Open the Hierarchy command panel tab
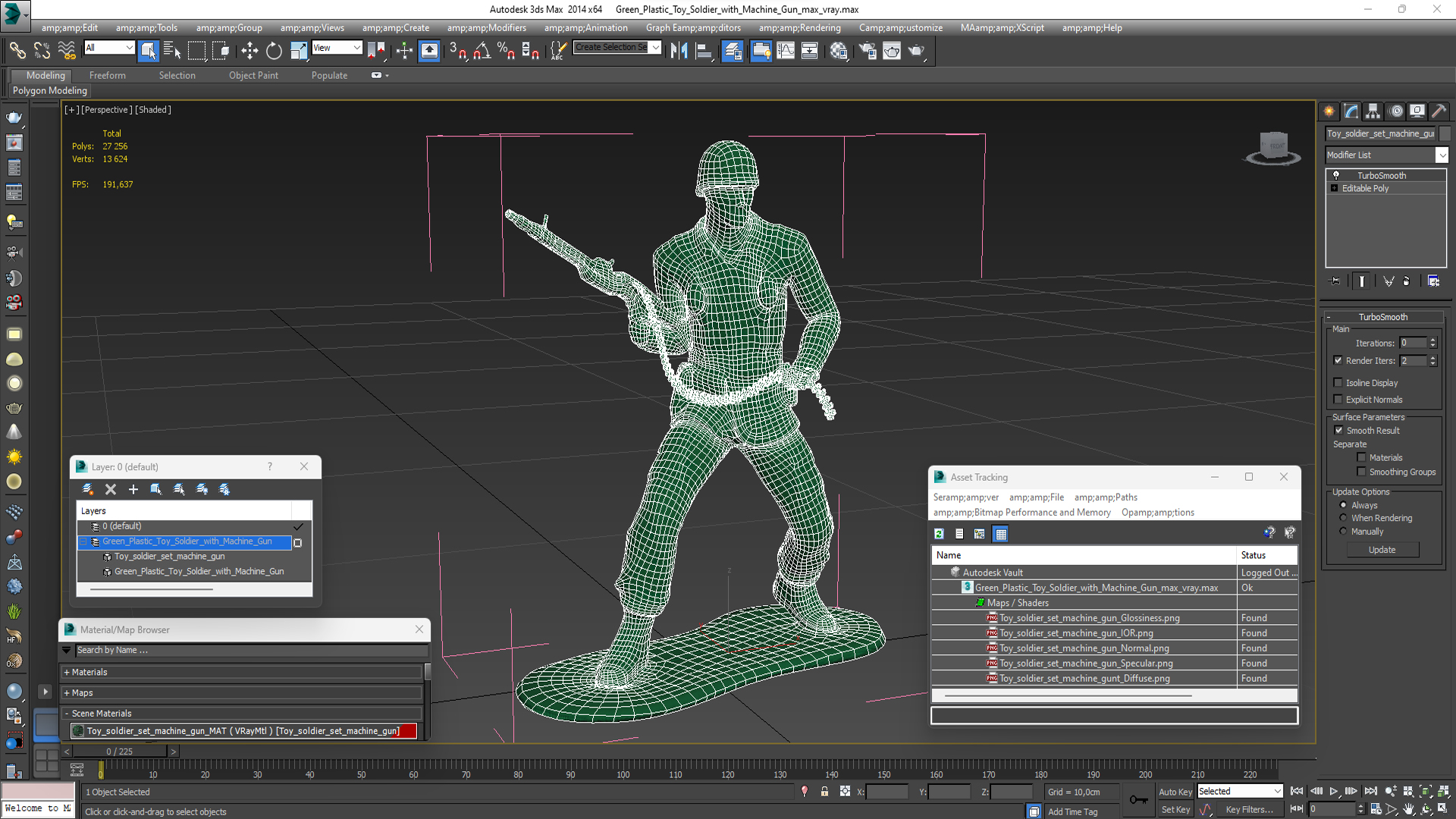 pos(1373,111)
